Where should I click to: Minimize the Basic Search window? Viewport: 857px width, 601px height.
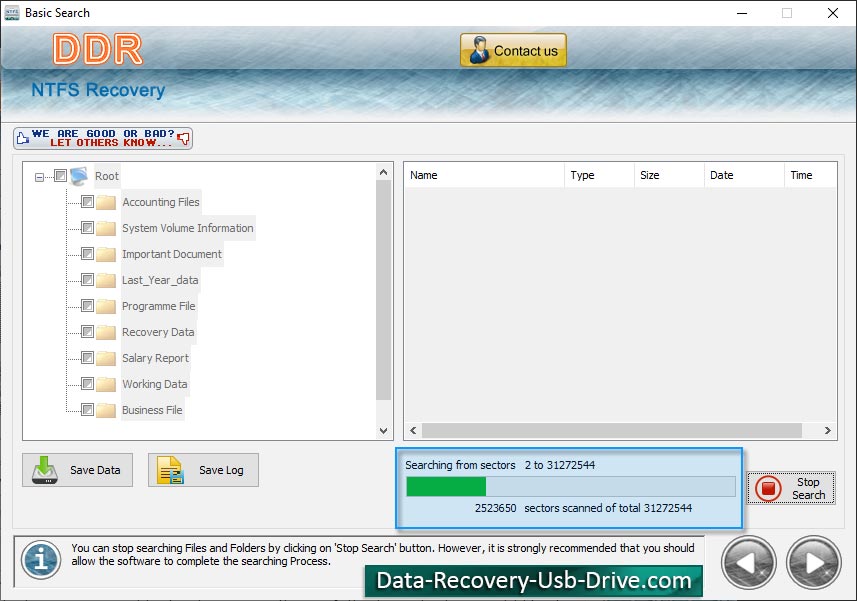[742, 13]
